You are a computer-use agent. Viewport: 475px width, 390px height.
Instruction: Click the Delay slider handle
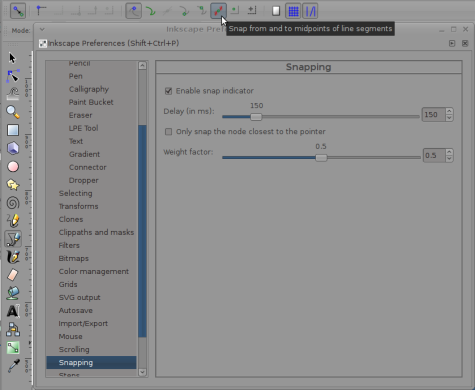coord(256,117)
